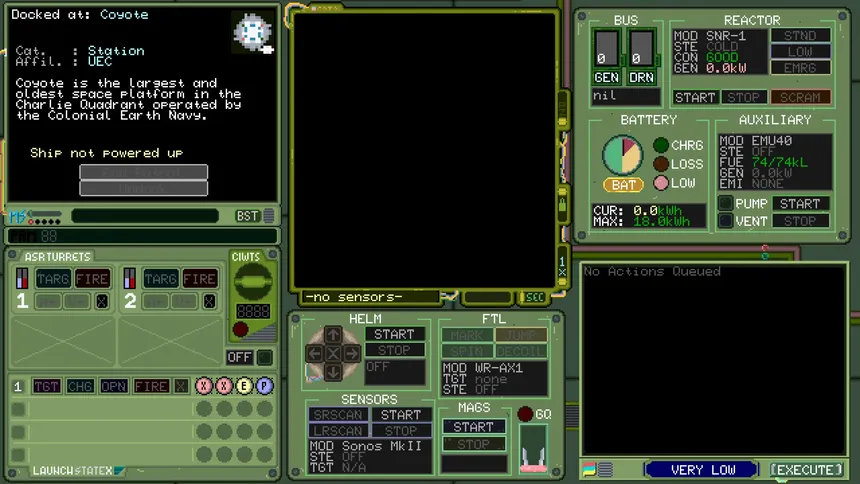Screen dimensions: 860x484
Task: Start the sensors
Action: point(401,415)
